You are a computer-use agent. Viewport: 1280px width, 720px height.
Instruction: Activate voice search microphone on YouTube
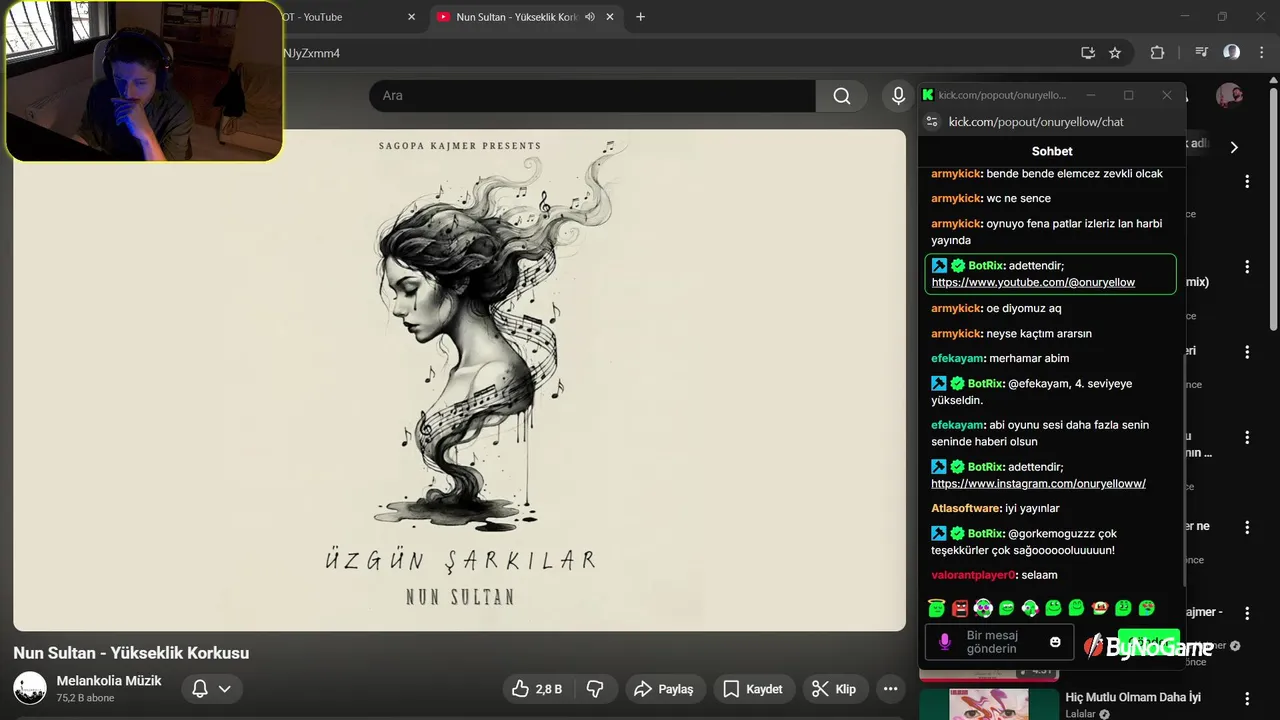[898, 96]
